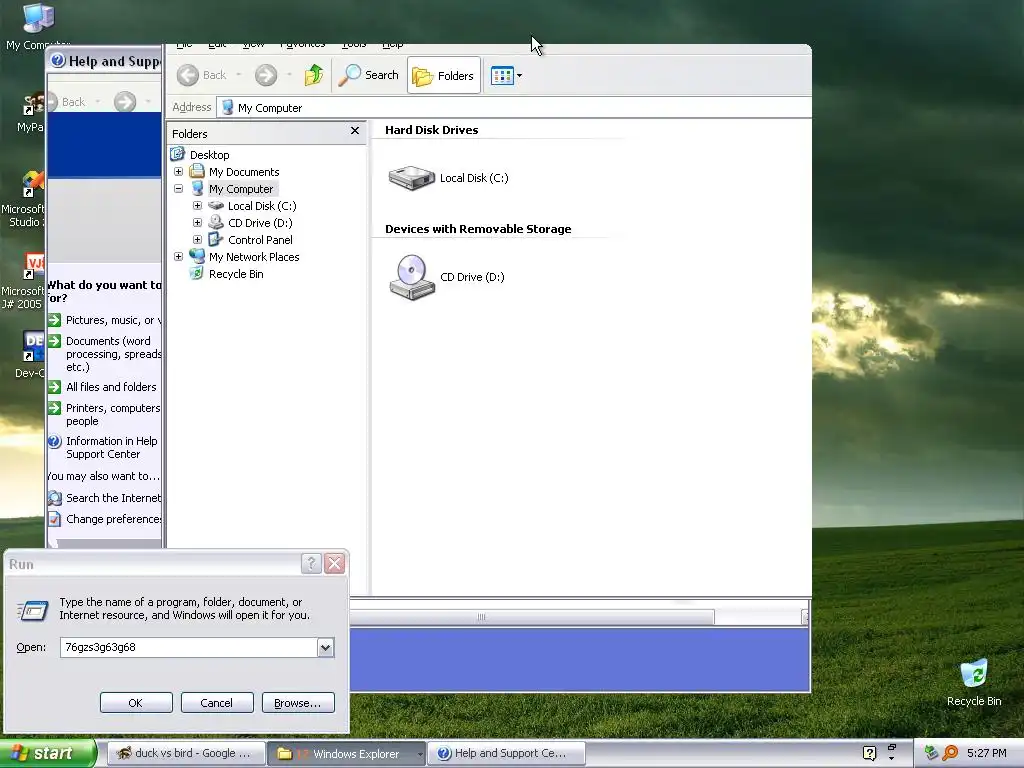
Task: Click the safely remove hardware tray icon
Action: [x=931, y=753]
